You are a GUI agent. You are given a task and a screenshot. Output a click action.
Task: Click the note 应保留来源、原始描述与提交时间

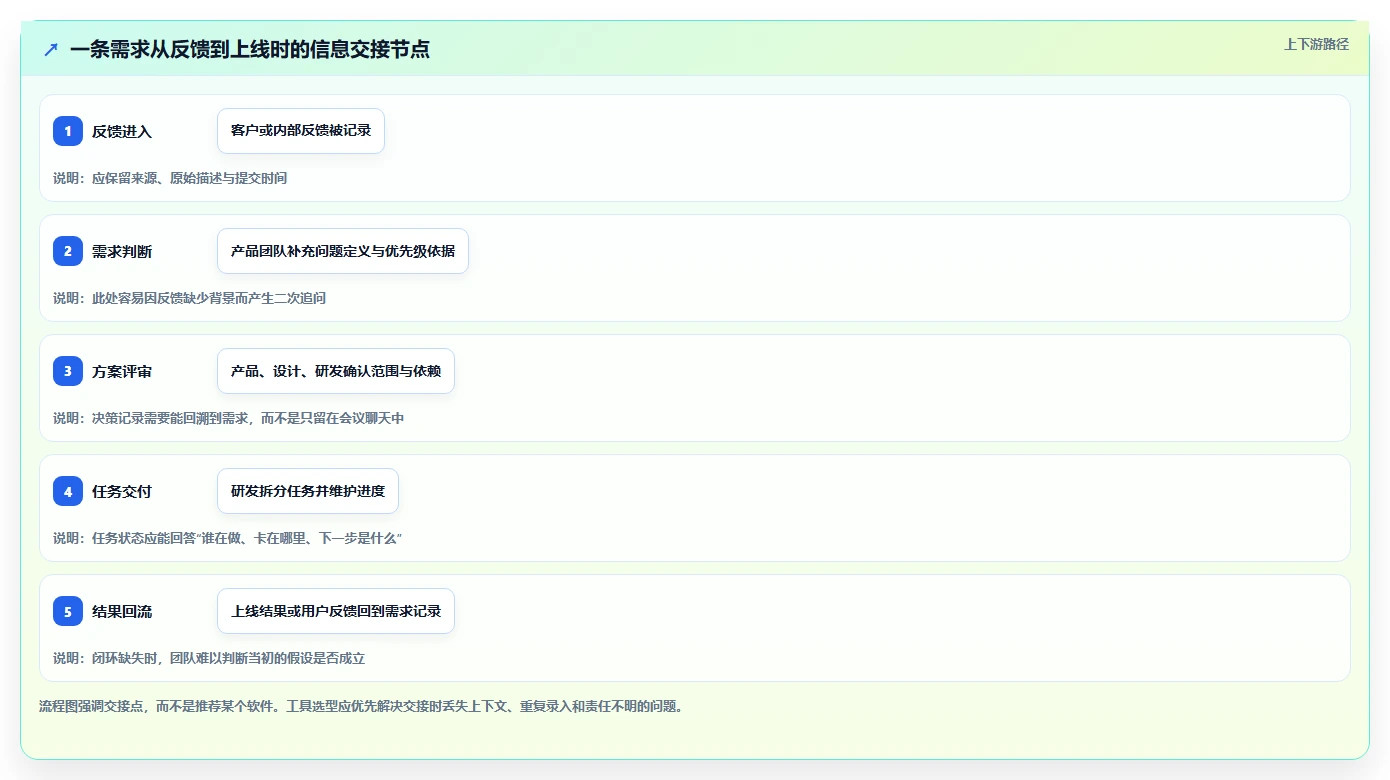[x=170, y=178]
